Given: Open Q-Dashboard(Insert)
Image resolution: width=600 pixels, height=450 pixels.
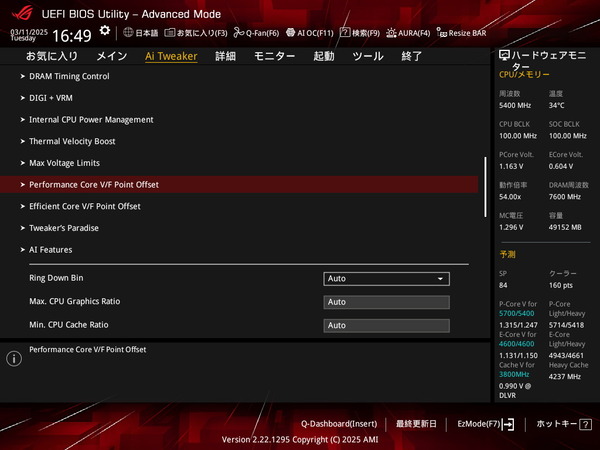Looking at the screenshot, I should (x=339, y=424).
